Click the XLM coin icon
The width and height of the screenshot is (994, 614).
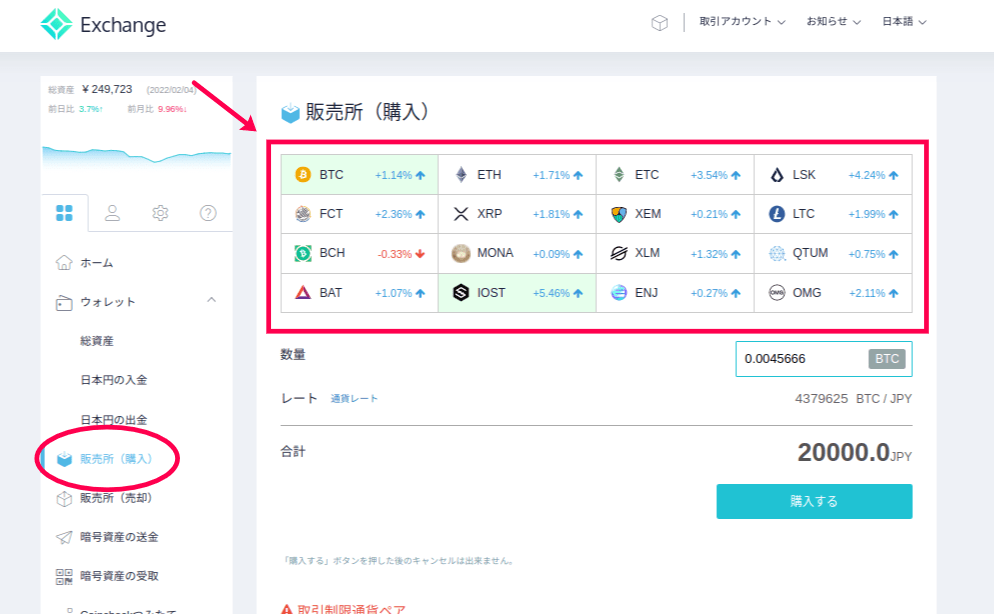tap(619, 253)
